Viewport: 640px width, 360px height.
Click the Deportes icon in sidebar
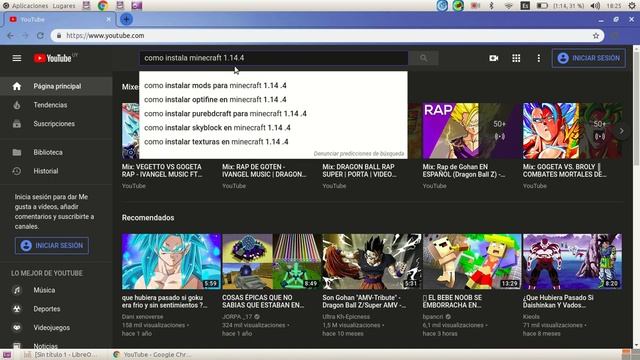pyautogui.click(x=17, y=309)
